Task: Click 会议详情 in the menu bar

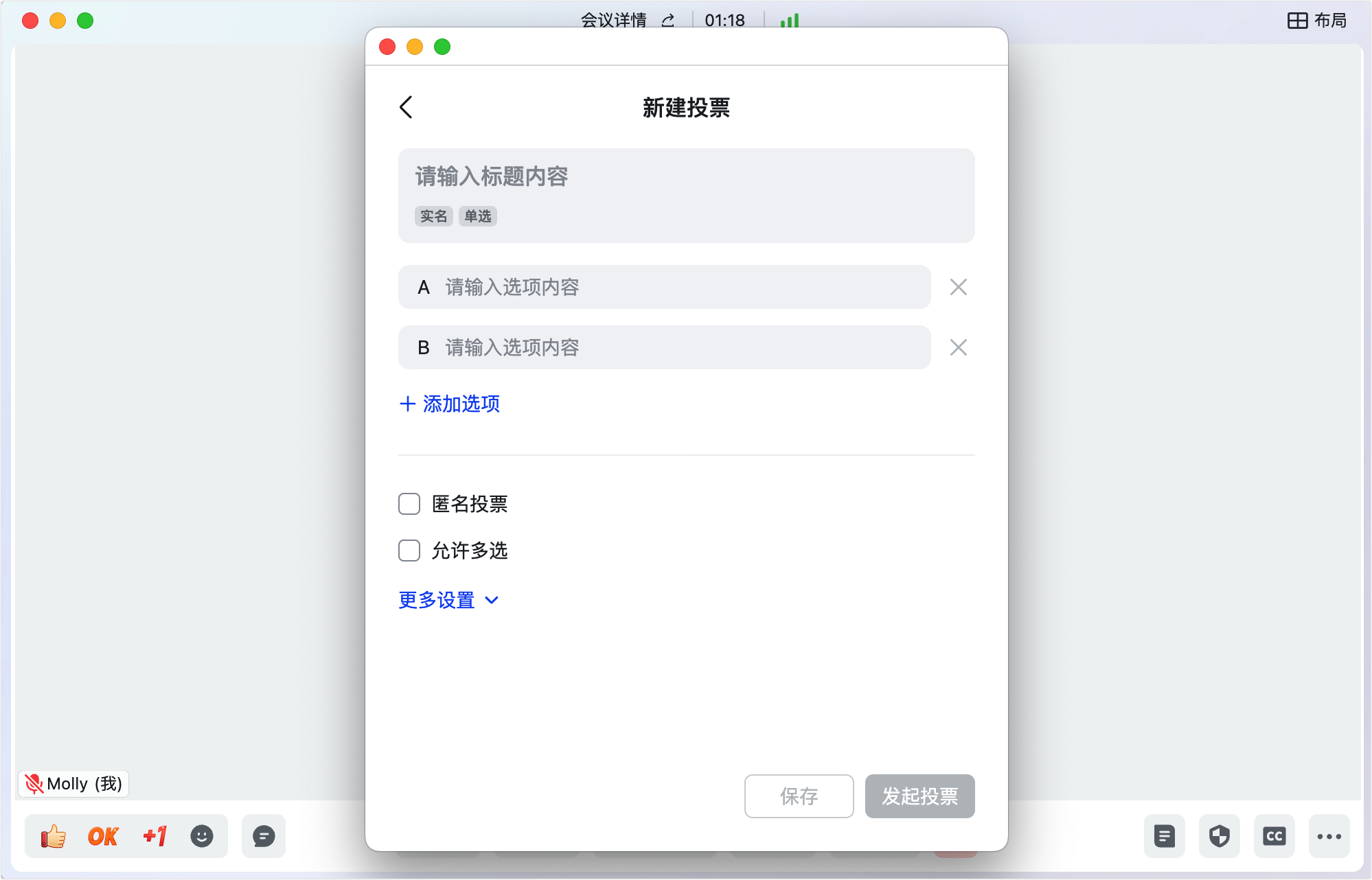Action: click(613, 20)
